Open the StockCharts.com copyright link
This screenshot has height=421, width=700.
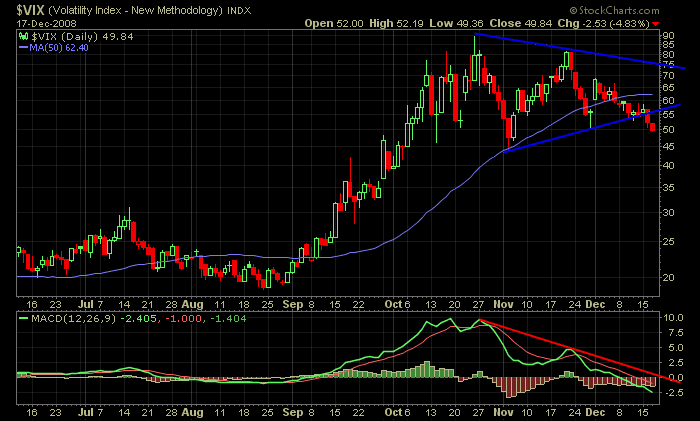click(614, 10)
